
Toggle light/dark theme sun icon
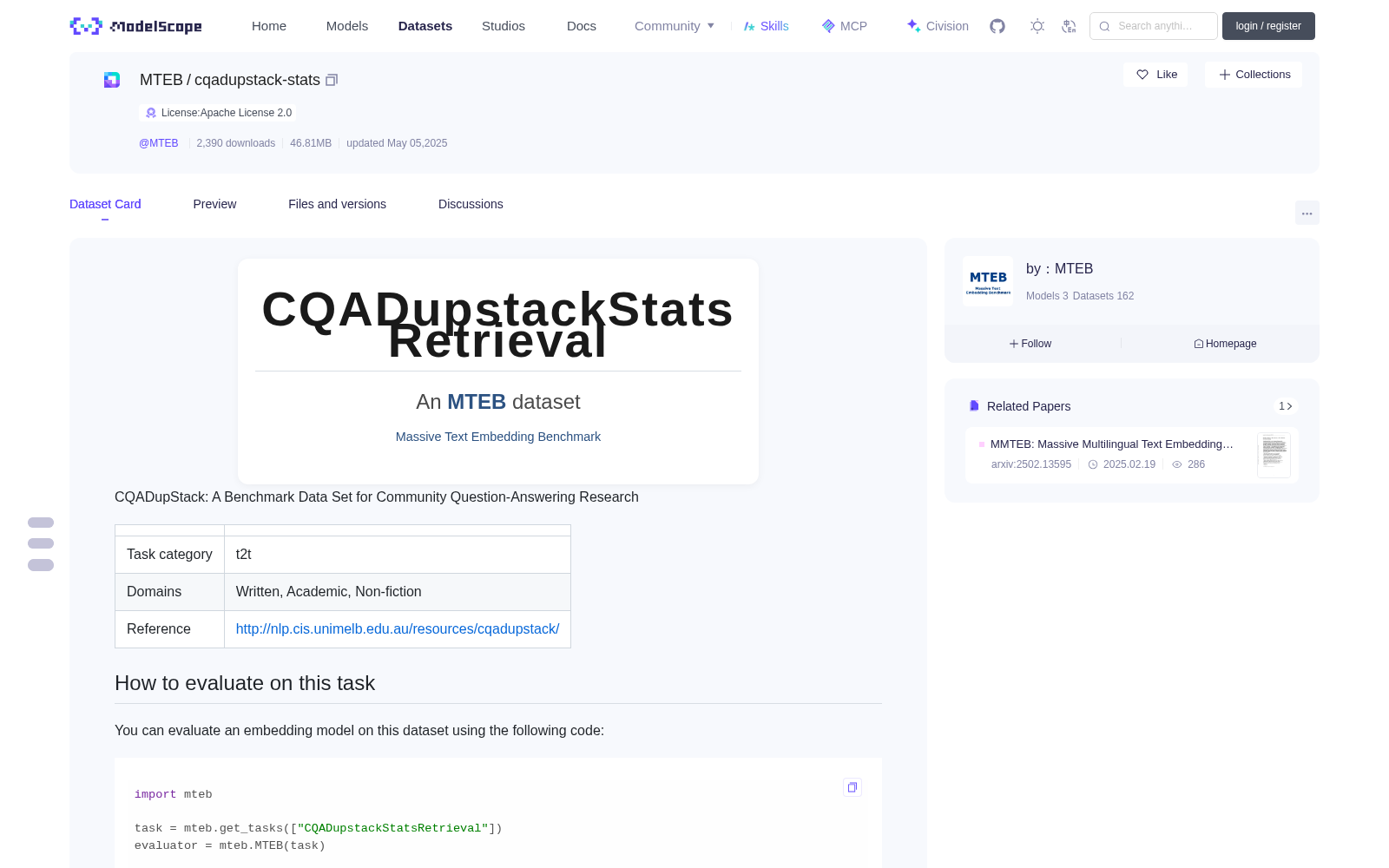(1037, 26)
